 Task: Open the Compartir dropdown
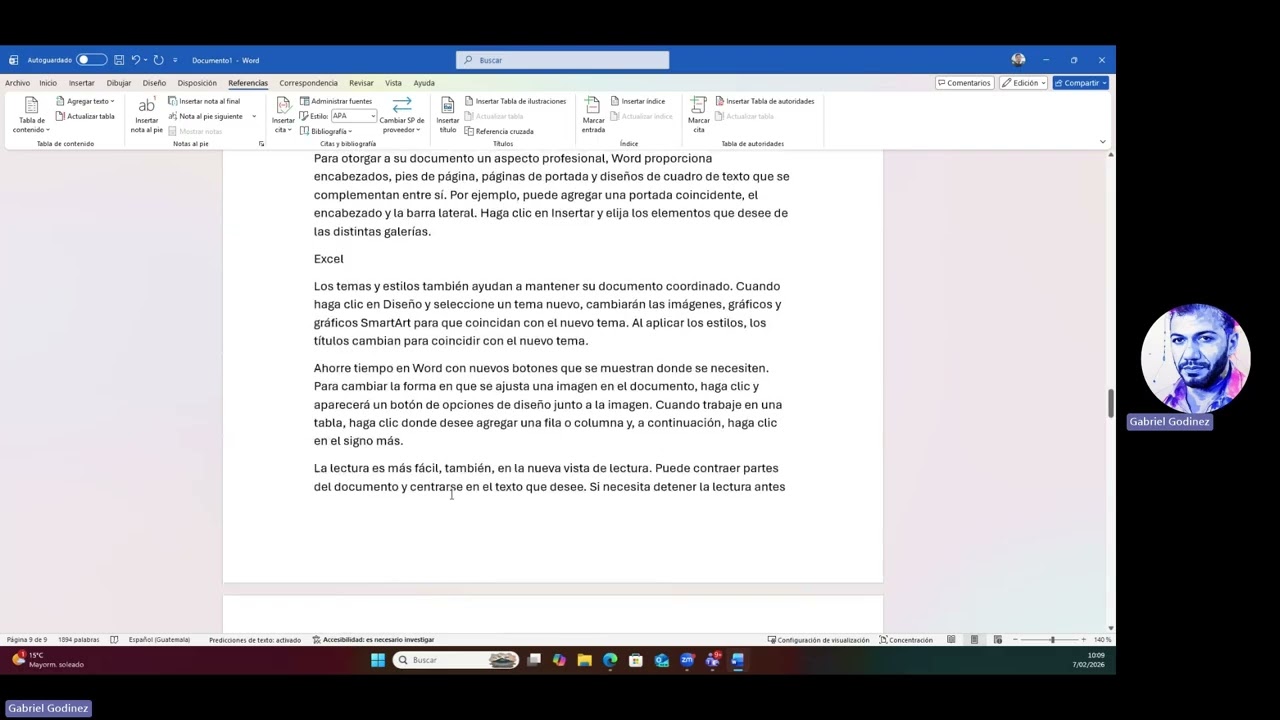pos(1104,83)
